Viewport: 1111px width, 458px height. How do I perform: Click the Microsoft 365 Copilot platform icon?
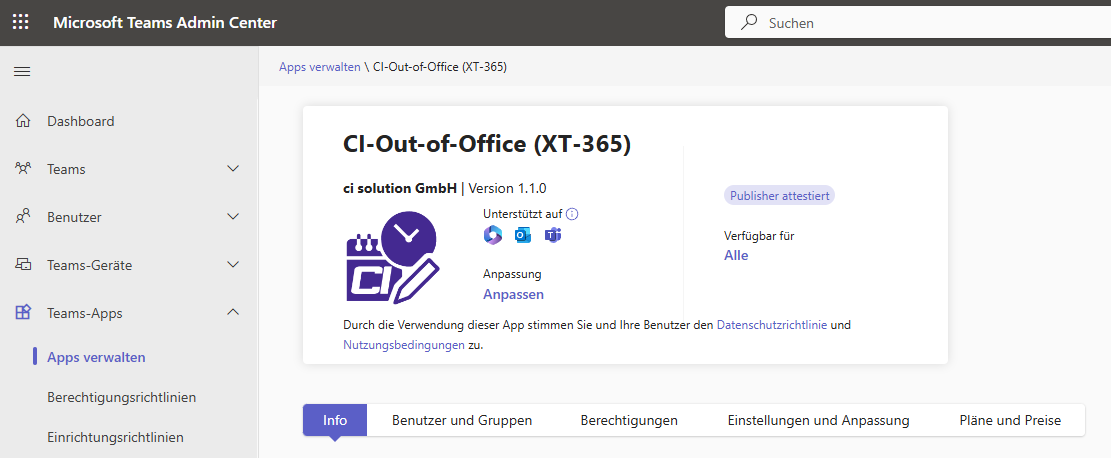pos(492,235)
